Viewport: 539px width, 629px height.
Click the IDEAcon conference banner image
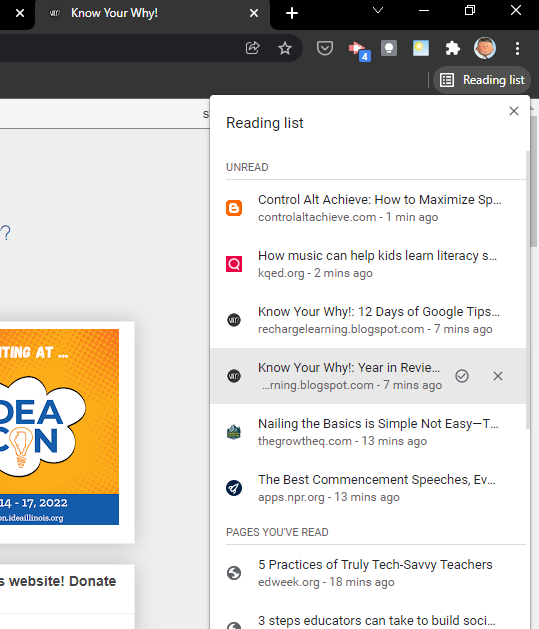(59, 427)
